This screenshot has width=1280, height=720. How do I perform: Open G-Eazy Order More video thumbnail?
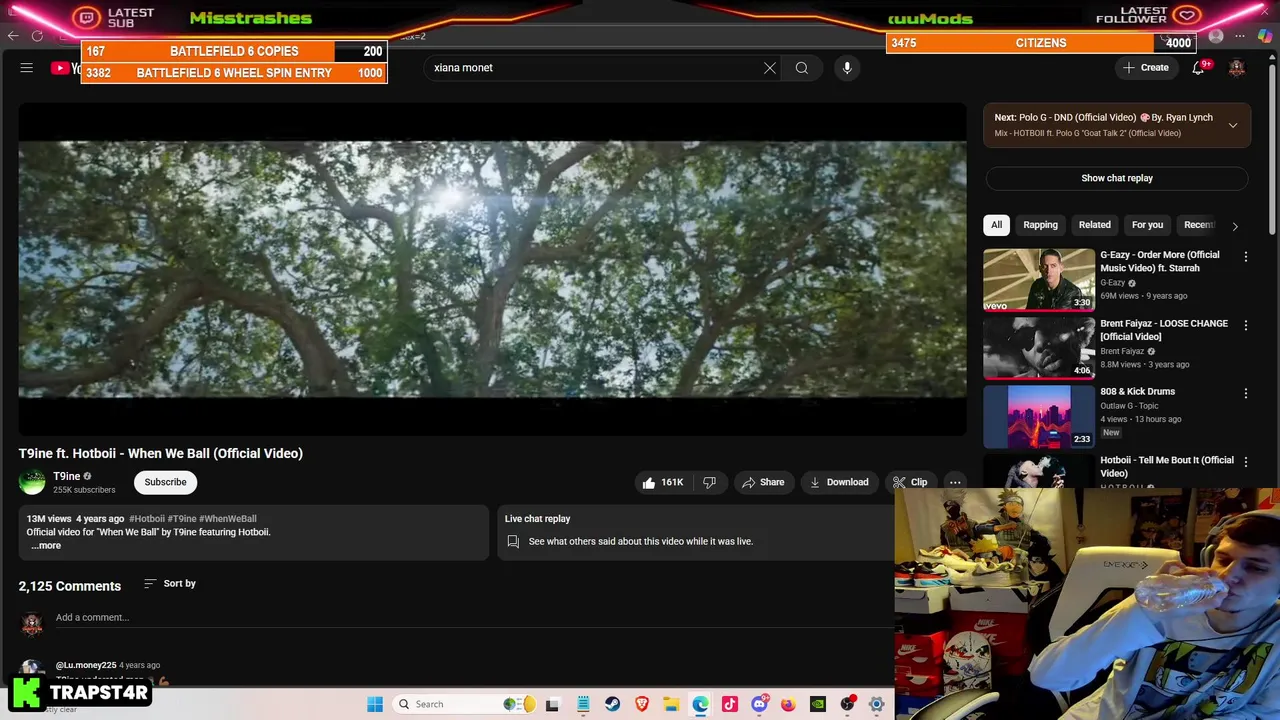(x=1039, y=280)
